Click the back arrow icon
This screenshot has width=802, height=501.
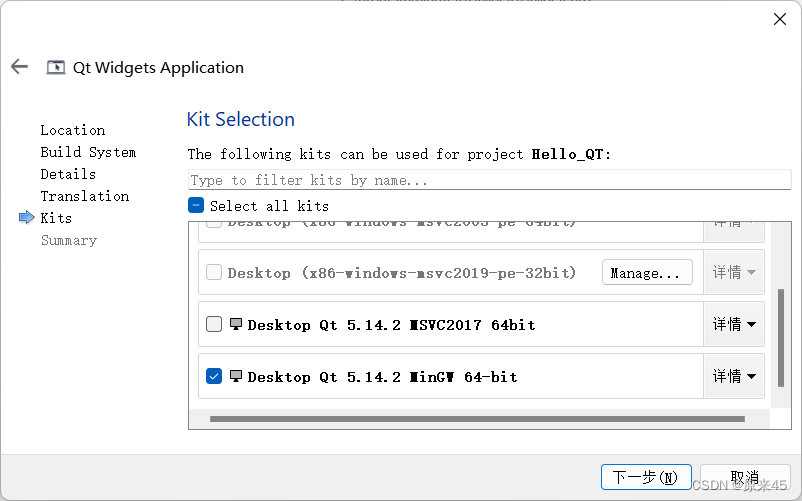click(x=19, y=67)
